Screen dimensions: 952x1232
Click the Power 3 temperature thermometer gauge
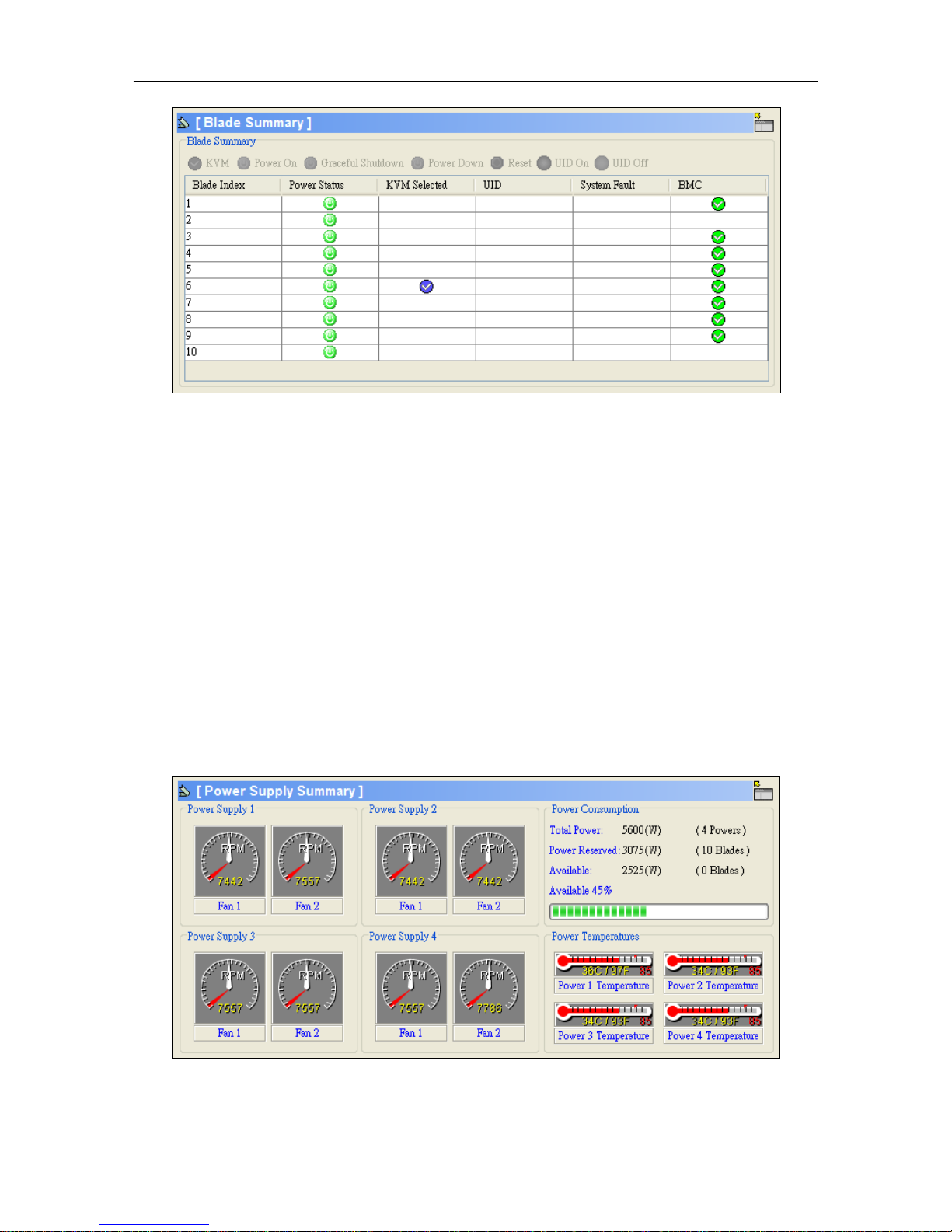click(604, 1015)
